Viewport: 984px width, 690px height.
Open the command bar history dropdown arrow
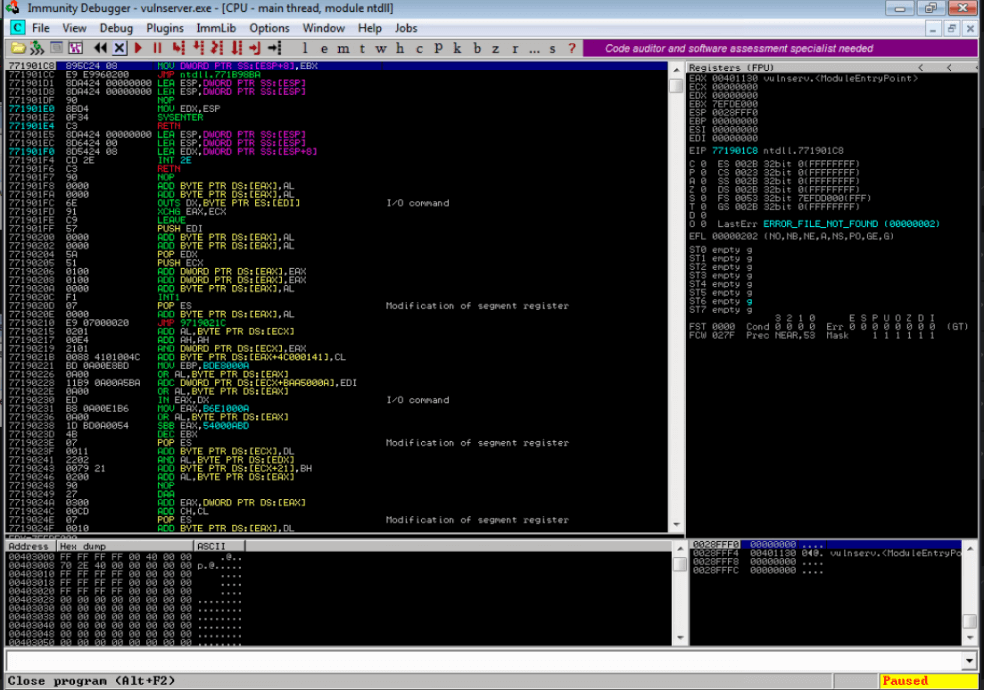pos(970,661)
